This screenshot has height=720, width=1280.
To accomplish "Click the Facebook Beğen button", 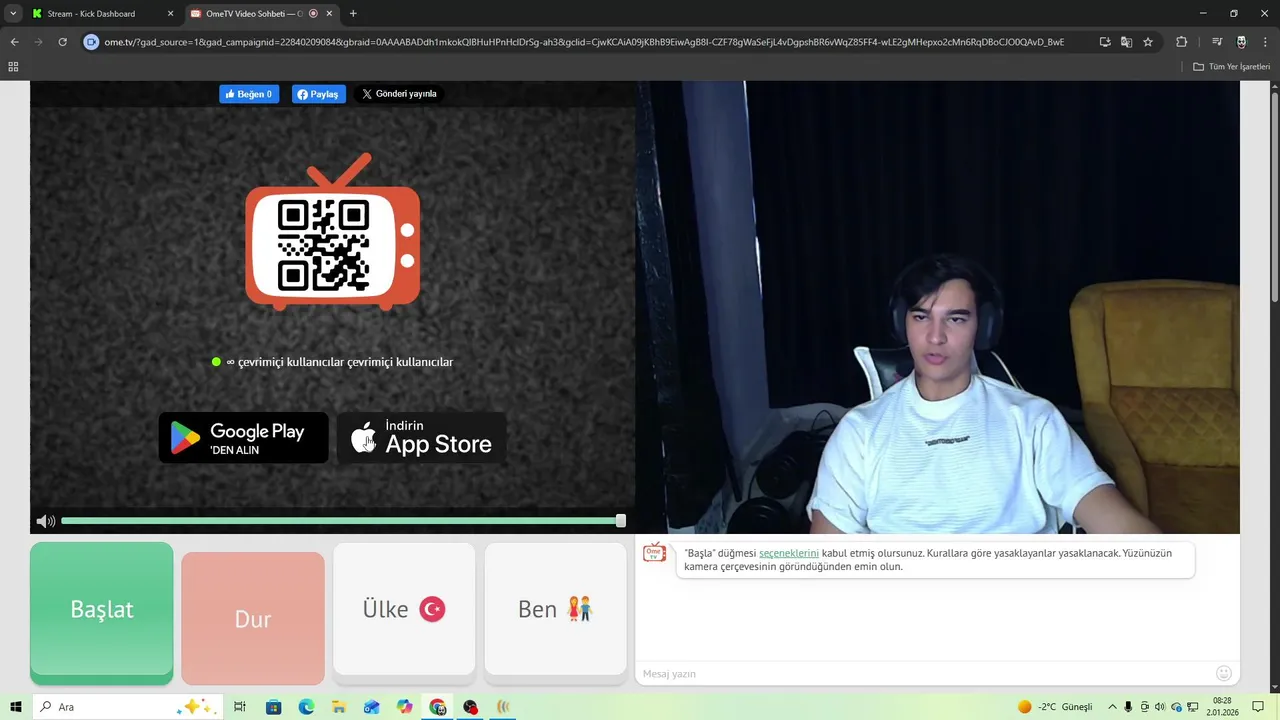I will click(249, 94).
